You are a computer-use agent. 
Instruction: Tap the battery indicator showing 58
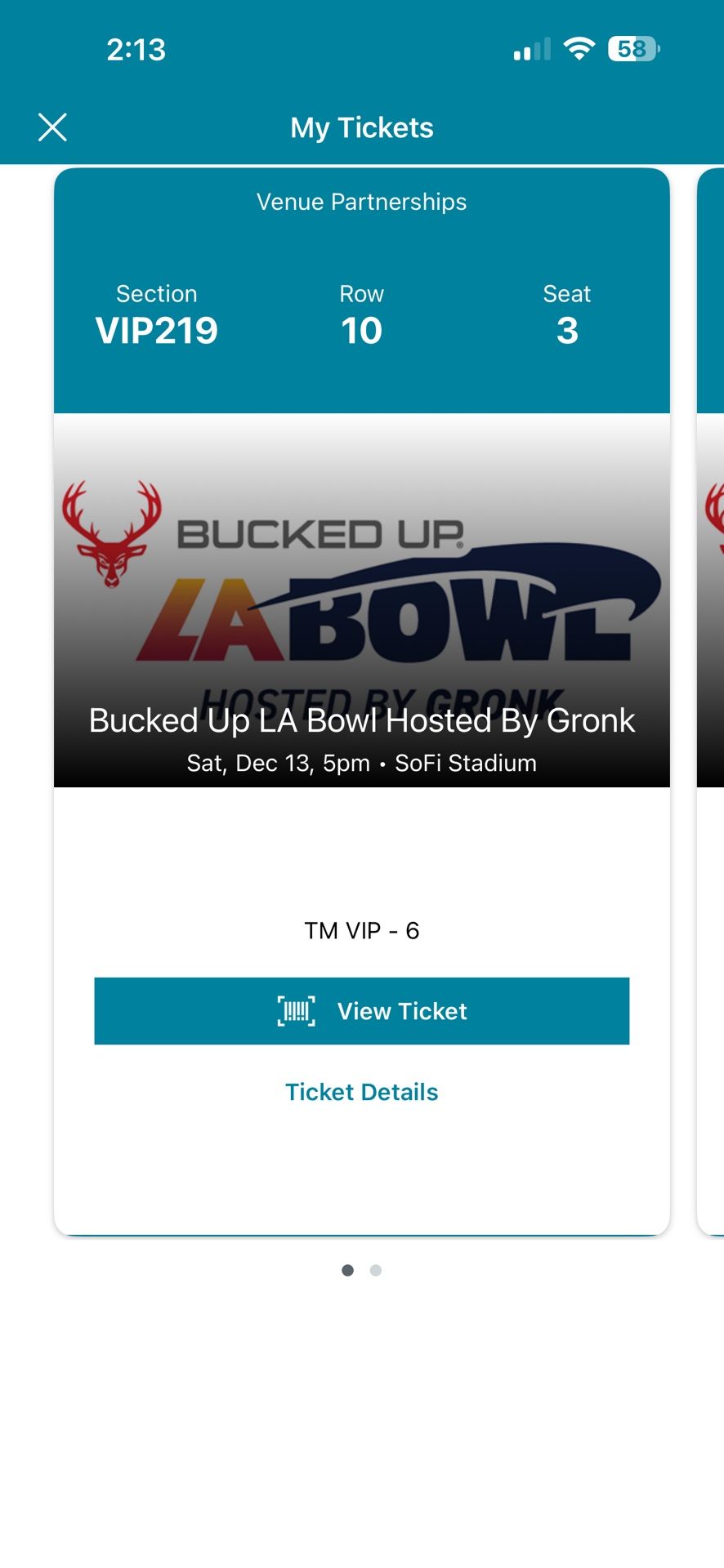pos(632,51)
